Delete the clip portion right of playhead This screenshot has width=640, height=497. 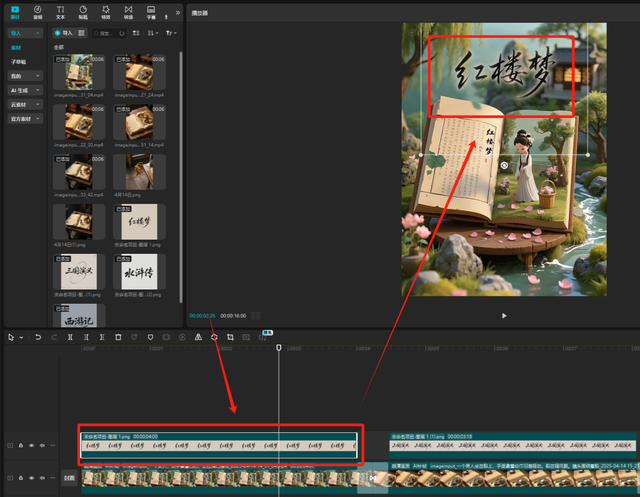pyautogui.click(x=102, y=337)
